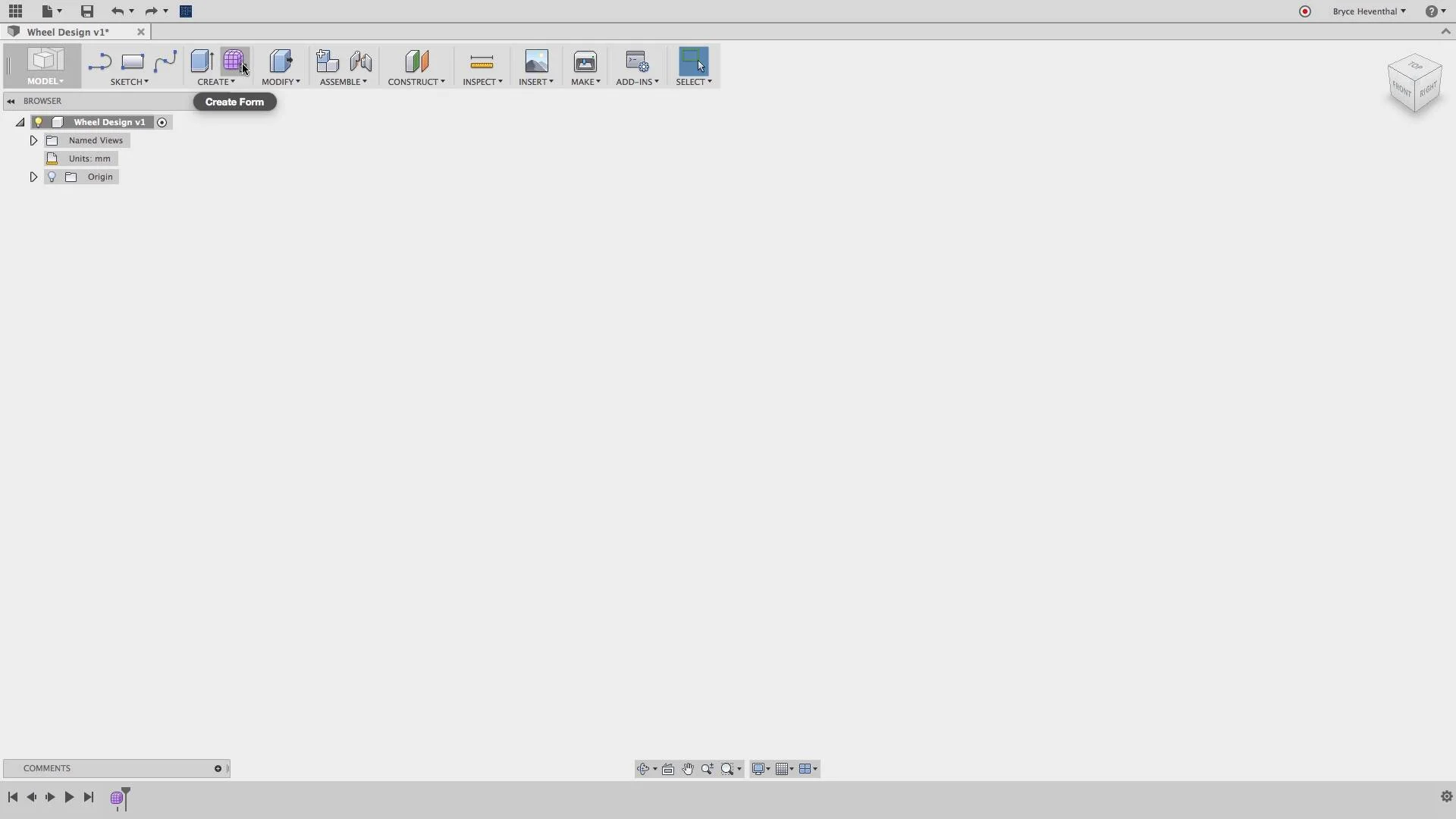Image resolution: width=1456 pixels, height=819 pixels.
Task: Toggle Origin folder visibility lightbulb
Action: click(52, 177)
